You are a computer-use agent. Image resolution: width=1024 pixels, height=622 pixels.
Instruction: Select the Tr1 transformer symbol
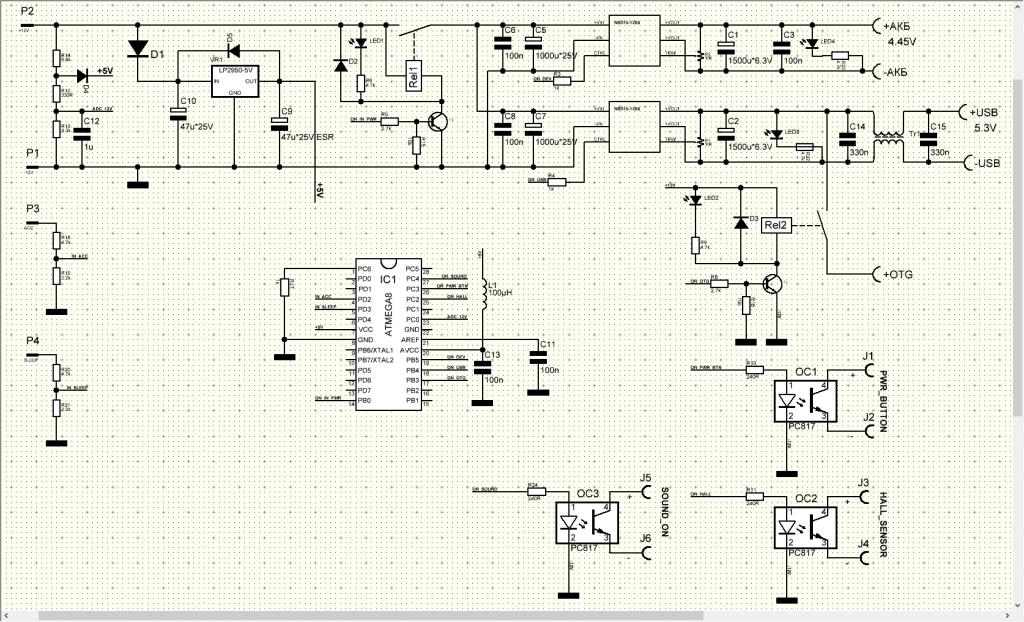887,145
